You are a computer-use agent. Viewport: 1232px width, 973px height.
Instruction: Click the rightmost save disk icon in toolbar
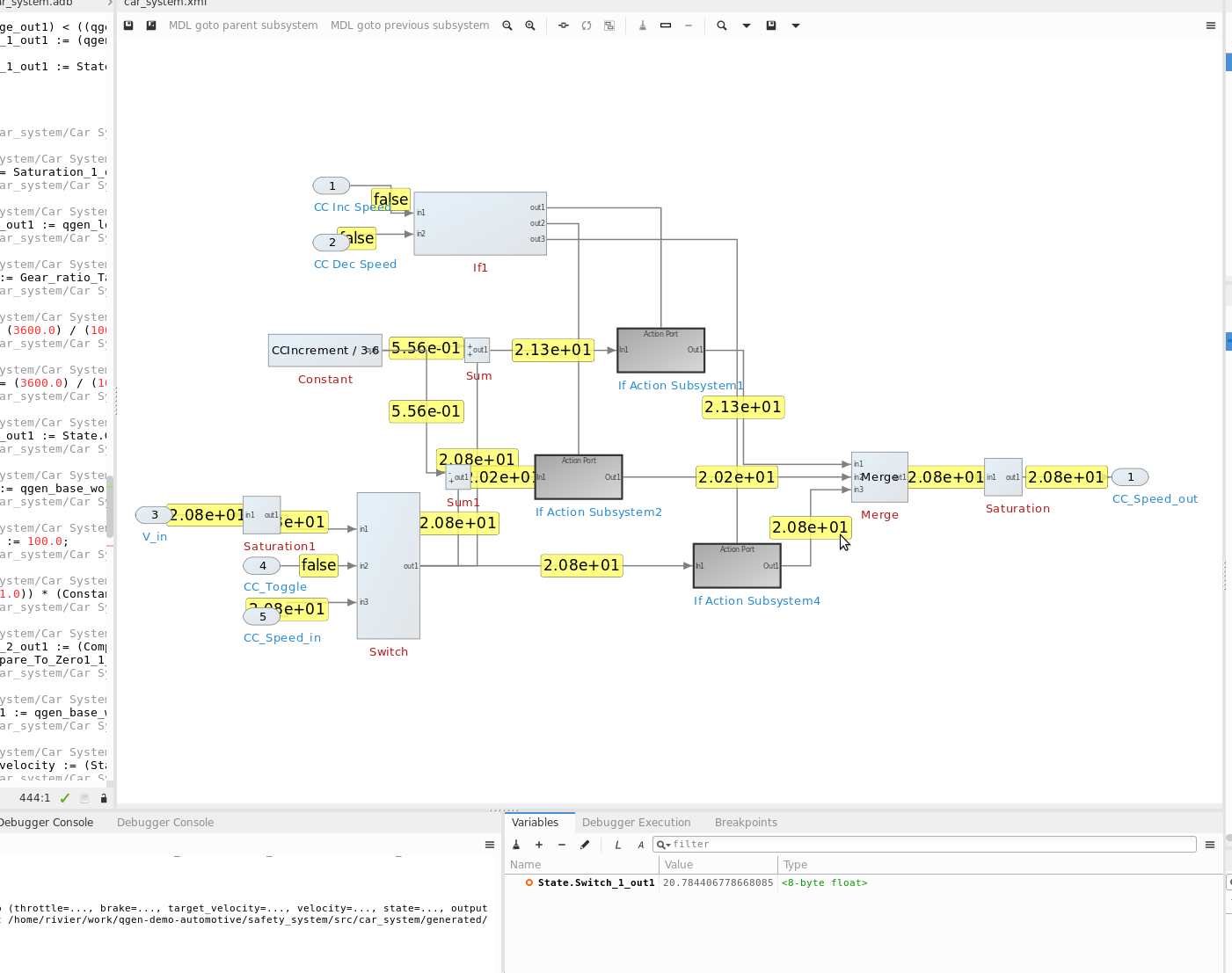(771, 25)
